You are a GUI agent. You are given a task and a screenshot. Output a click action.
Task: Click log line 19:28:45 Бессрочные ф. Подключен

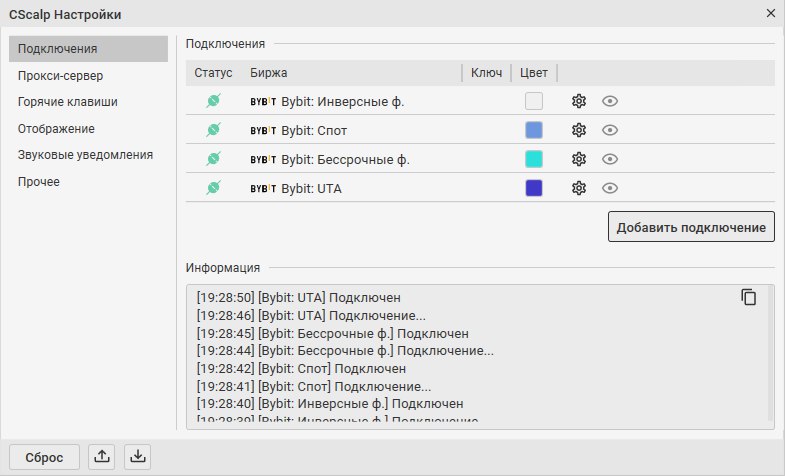click(332, 333)
